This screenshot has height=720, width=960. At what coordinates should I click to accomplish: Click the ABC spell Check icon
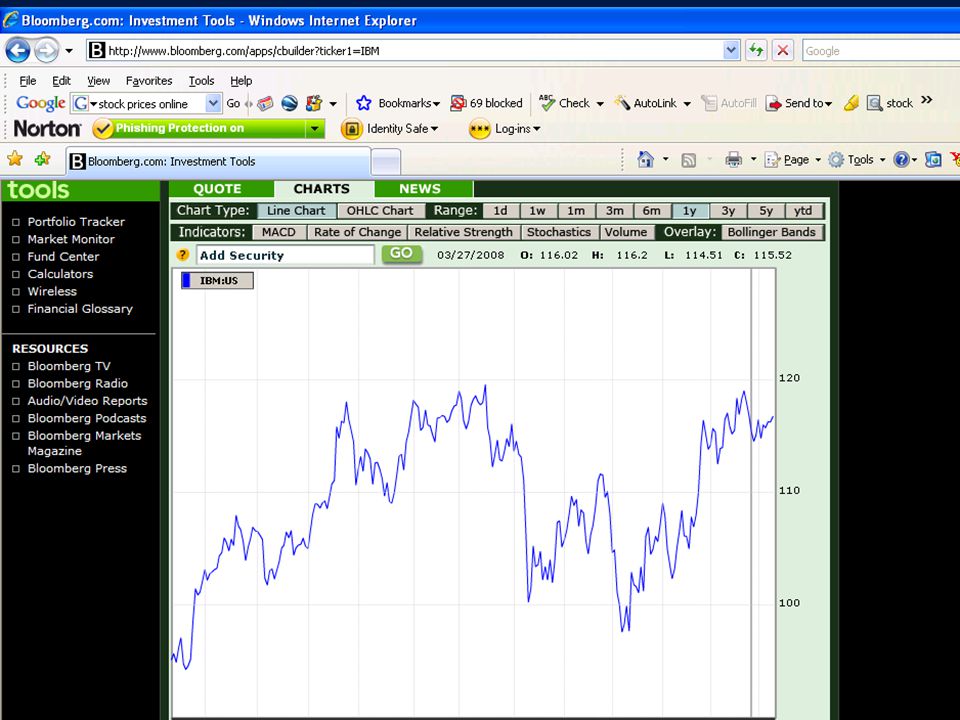point(547,103)
